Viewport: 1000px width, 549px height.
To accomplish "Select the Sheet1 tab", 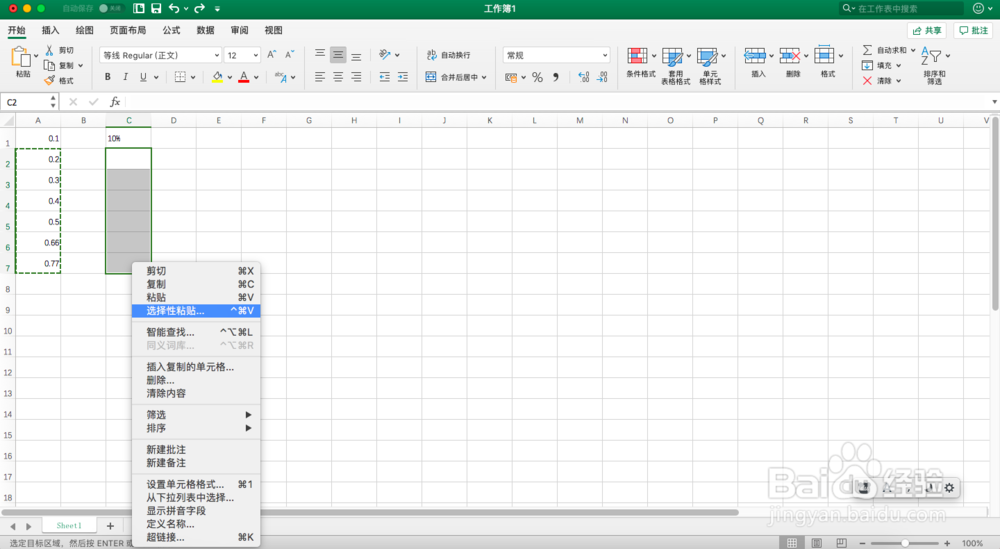I will pyautogui.click(x=69, y=525).
